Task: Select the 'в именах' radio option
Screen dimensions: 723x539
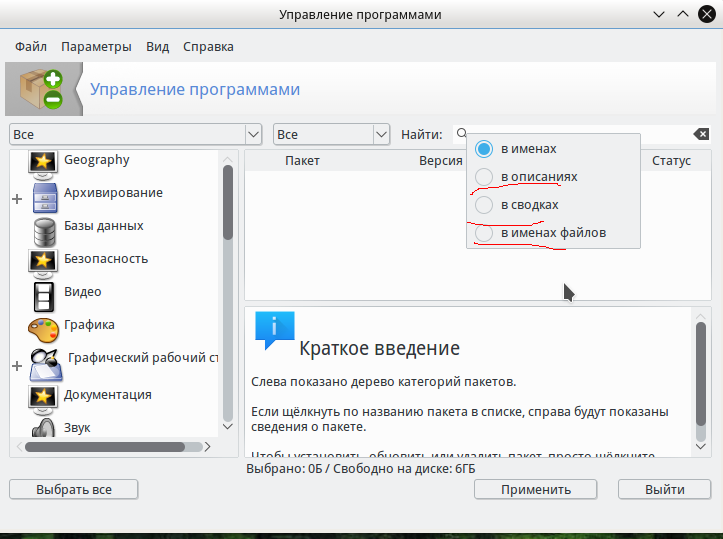Action: [484, 148]
